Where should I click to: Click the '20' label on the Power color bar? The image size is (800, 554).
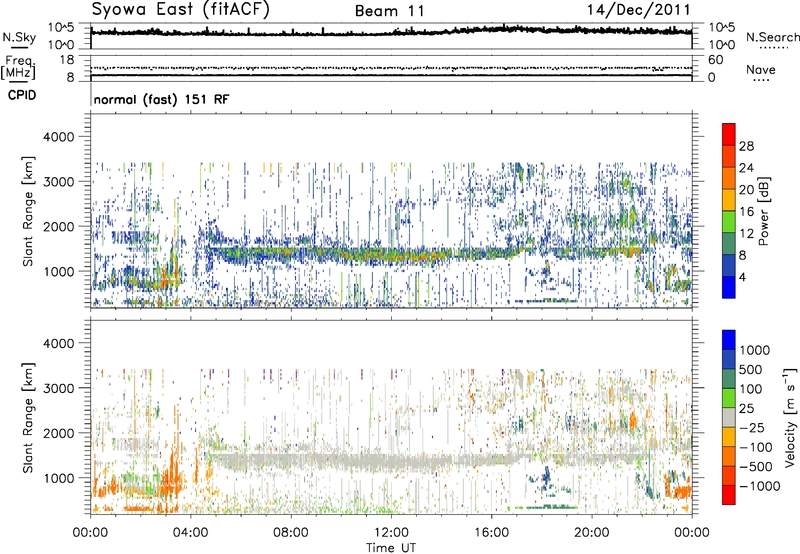point(746,190)
